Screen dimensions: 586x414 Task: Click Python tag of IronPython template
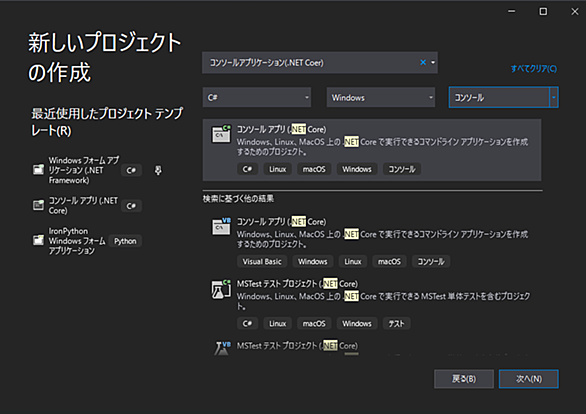point(125,241)
